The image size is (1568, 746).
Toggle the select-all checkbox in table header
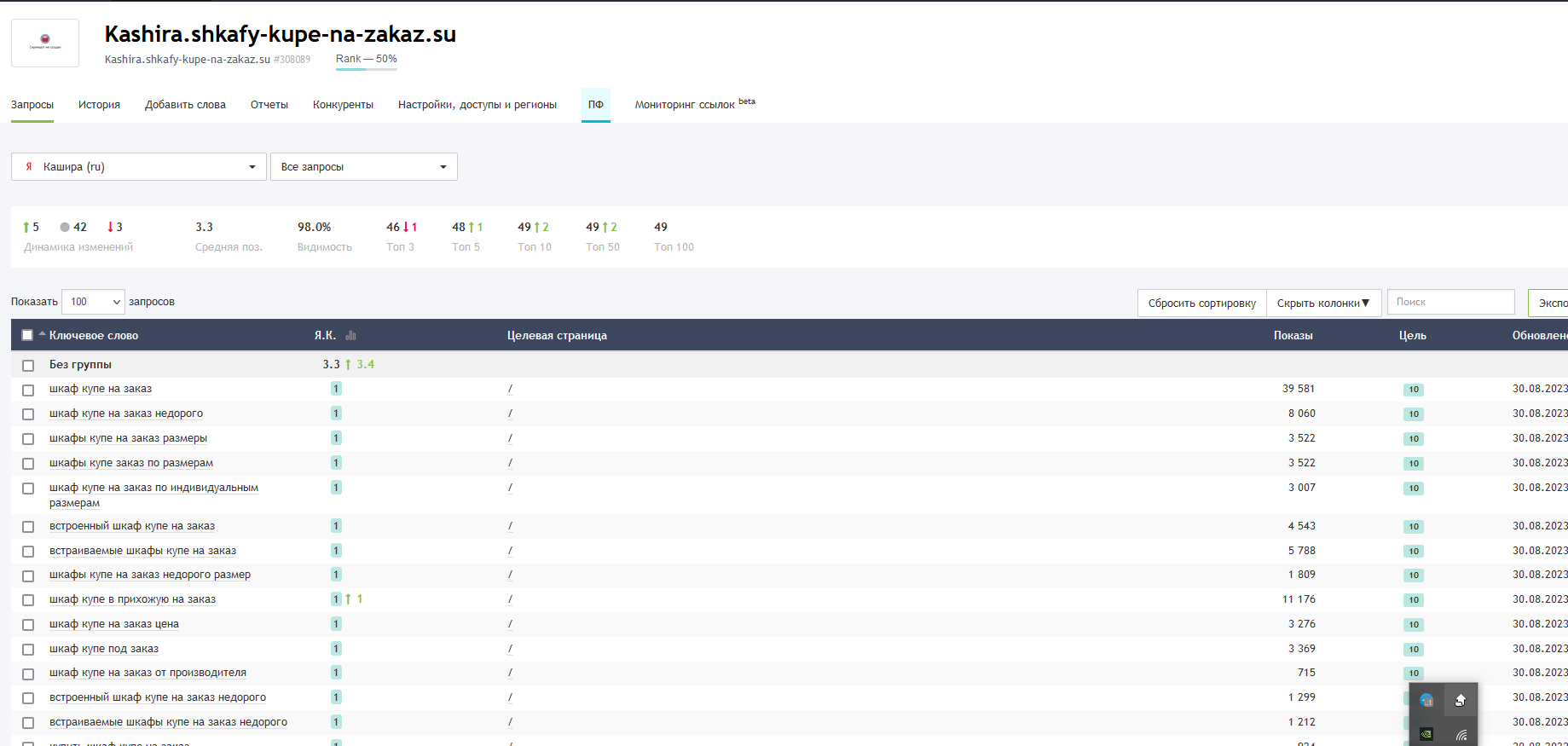pos(27,335)
